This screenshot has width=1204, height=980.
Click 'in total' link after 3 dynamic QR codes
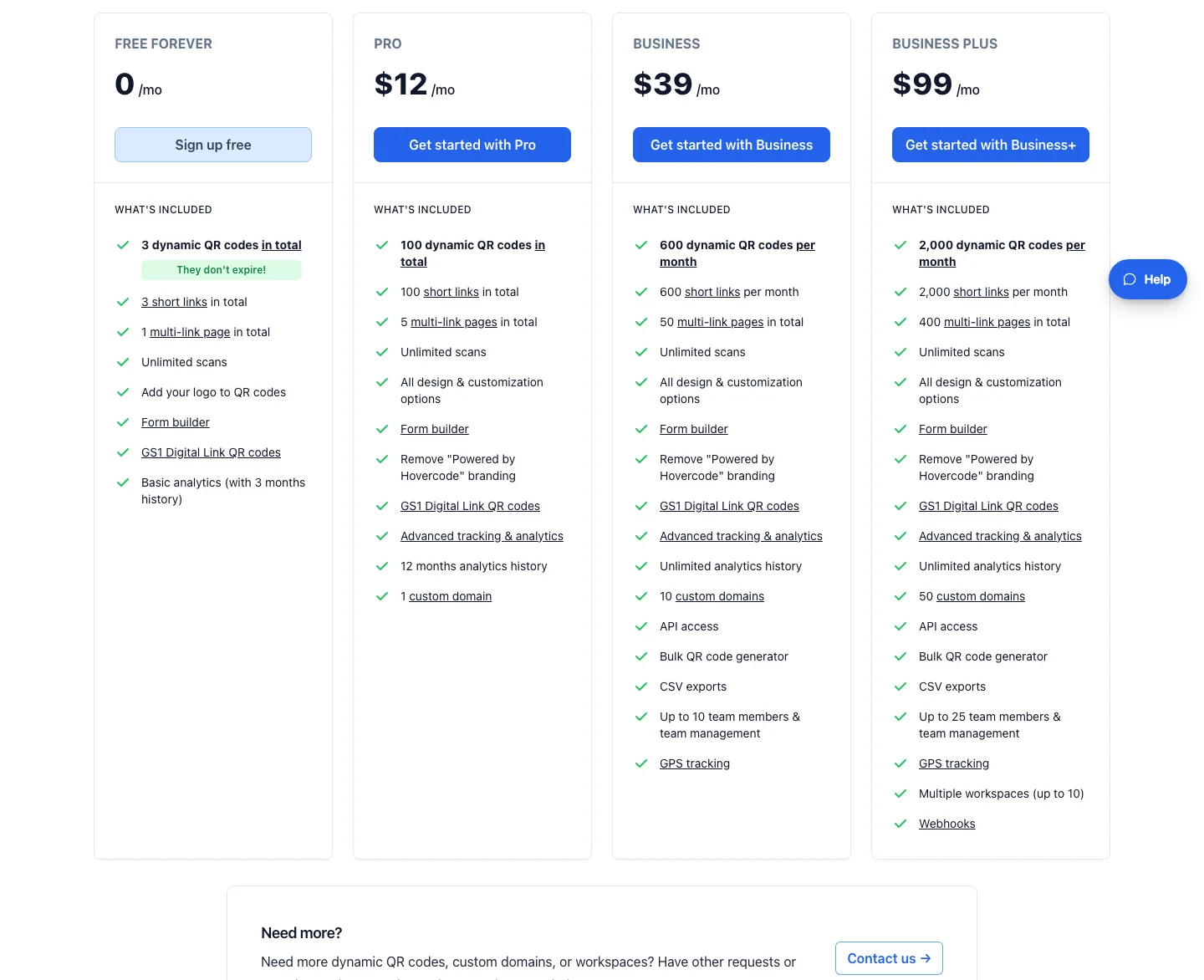click(x=282, y=245)
